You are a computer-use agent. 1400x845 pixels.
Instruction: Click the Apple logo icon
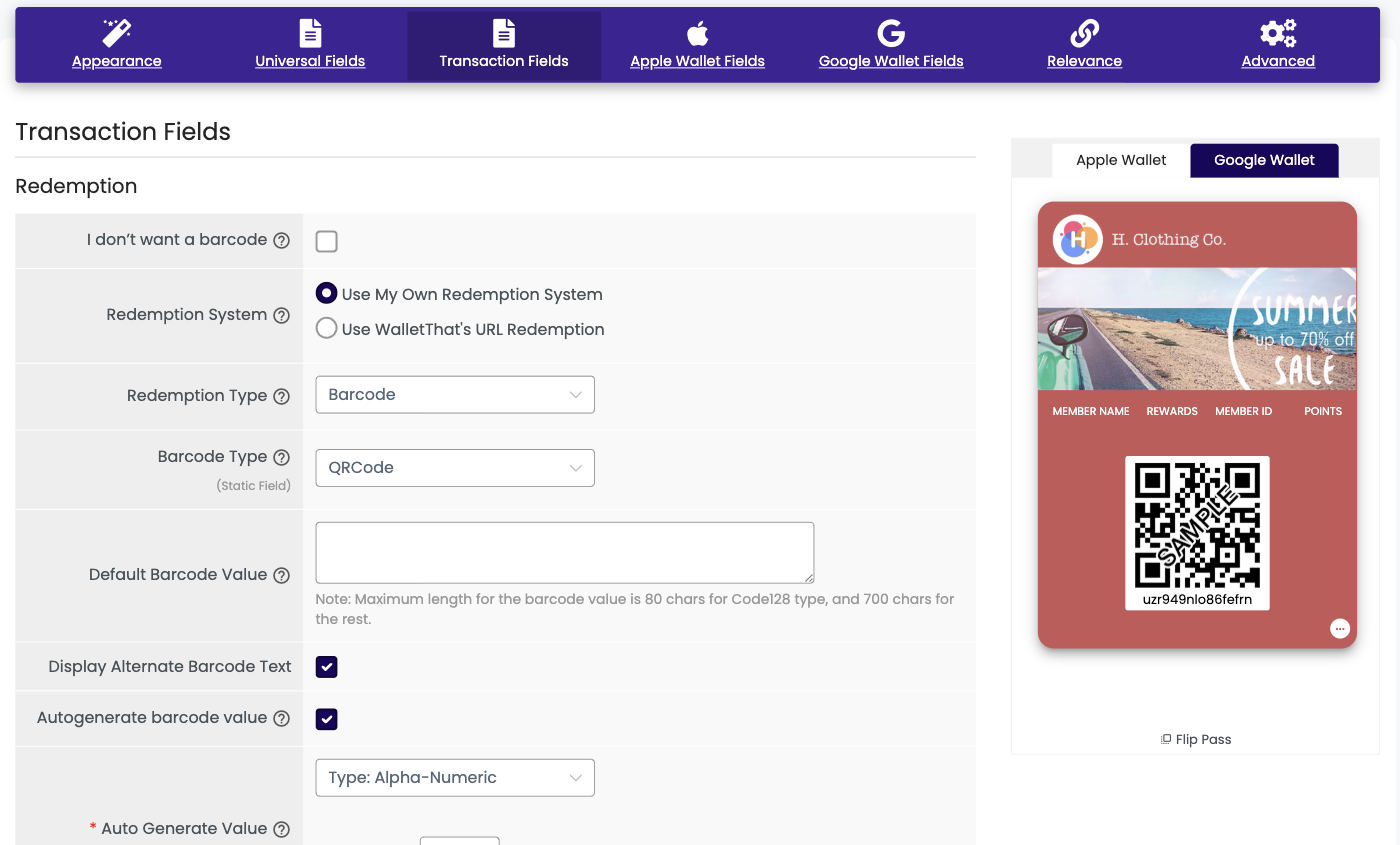pos(697,33)
